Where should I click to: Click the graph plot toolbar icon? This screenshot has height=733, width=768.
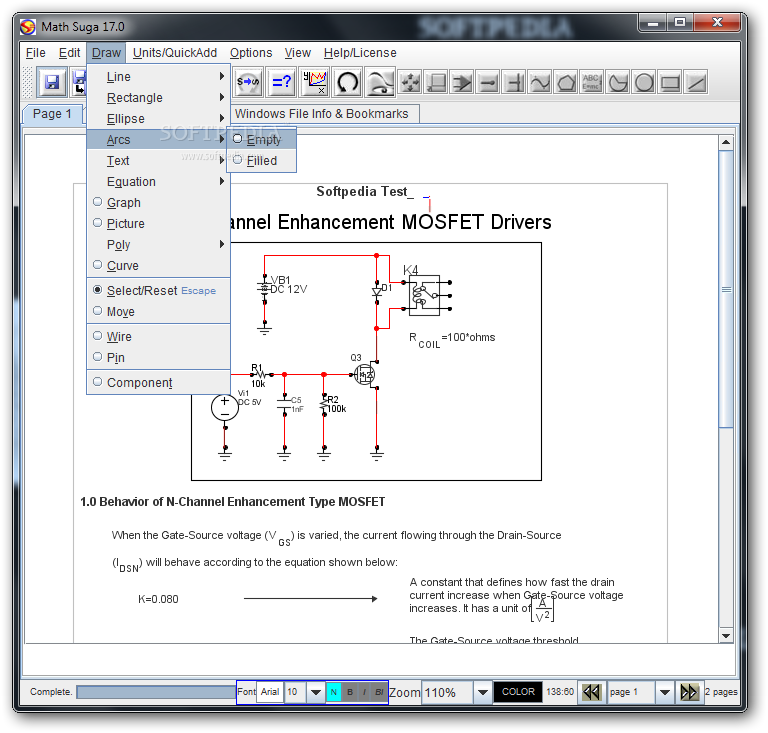(315, 82)
